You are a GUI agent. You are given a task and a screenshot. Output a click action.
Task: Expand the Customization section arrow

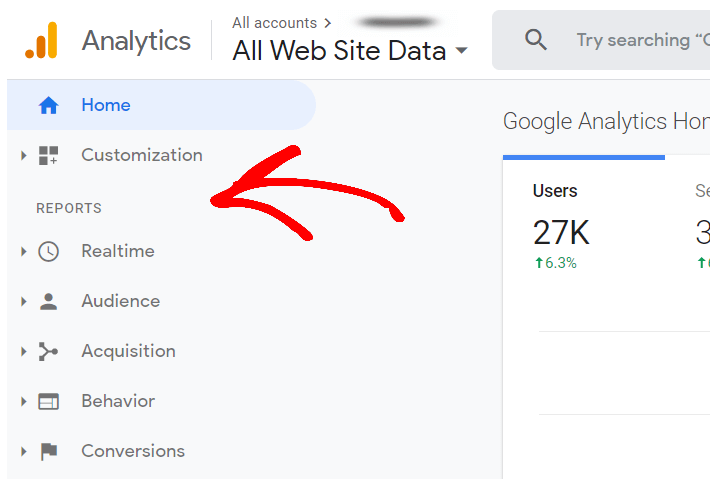coord(24,156)
